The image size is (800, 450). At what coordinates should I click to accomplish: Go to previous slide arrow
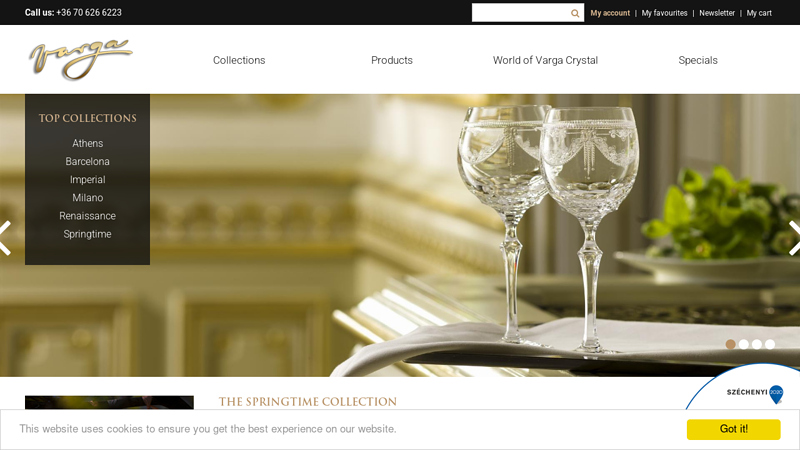pyautogui.click(x=5, y=238)
